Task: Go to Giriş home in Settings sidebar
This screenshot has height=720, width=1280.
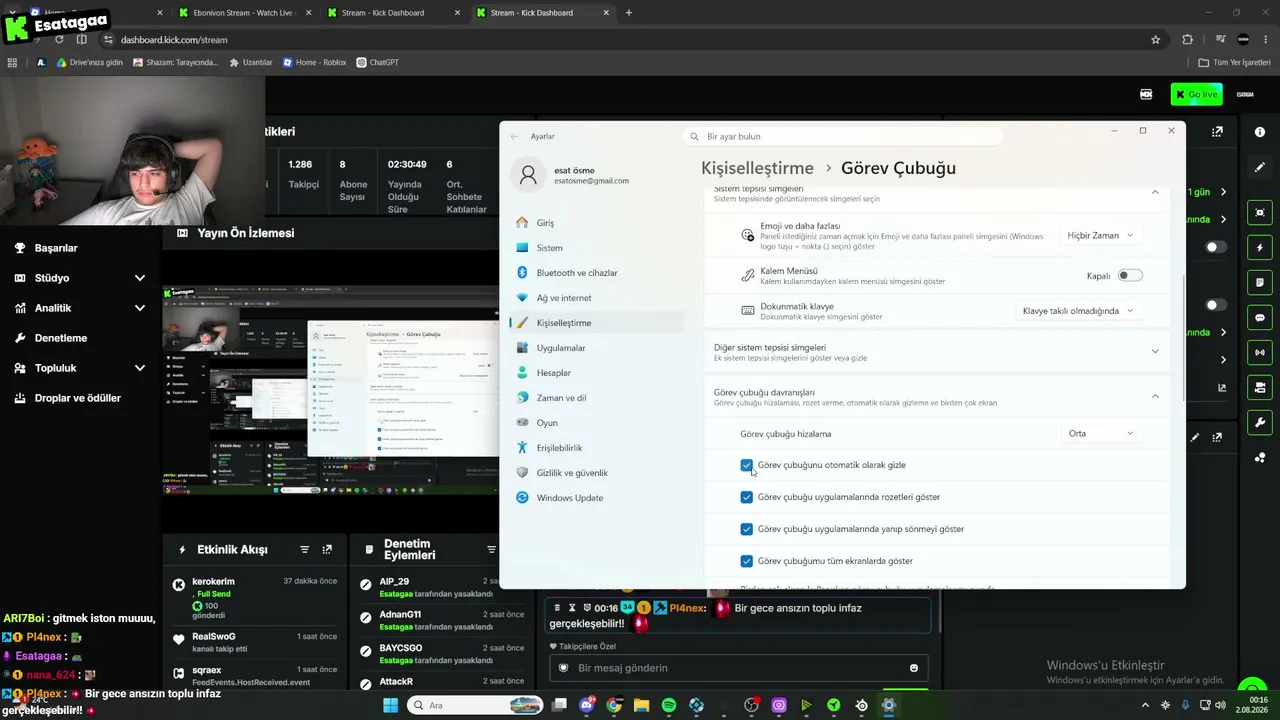Action: tap(596, 223)
